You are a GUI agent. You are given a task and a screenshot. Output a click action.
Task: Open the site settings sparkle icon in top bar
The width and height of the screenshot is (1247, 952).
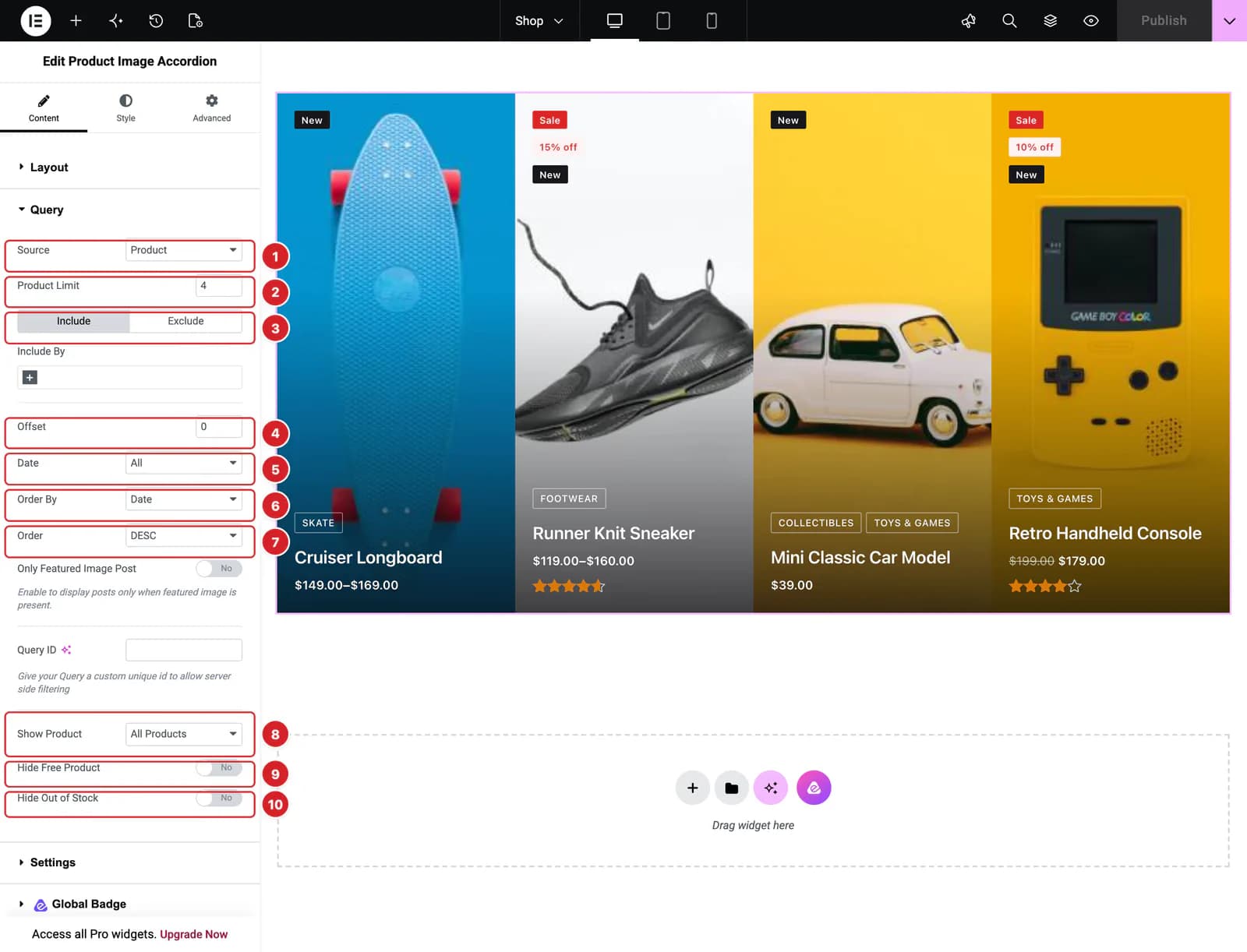[x=116, y=21]
